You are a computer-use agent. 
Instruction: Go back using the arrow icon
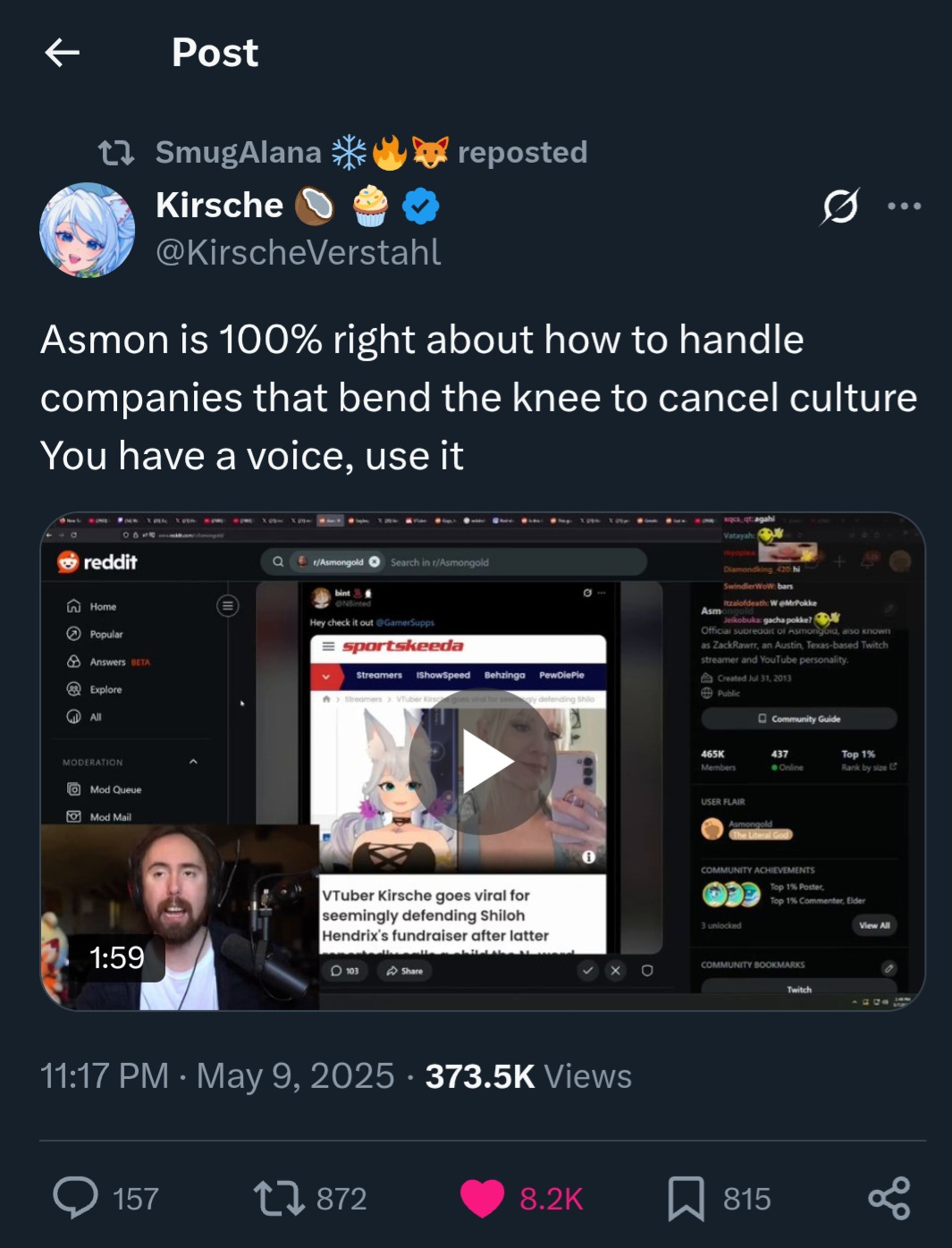point(63,53)
